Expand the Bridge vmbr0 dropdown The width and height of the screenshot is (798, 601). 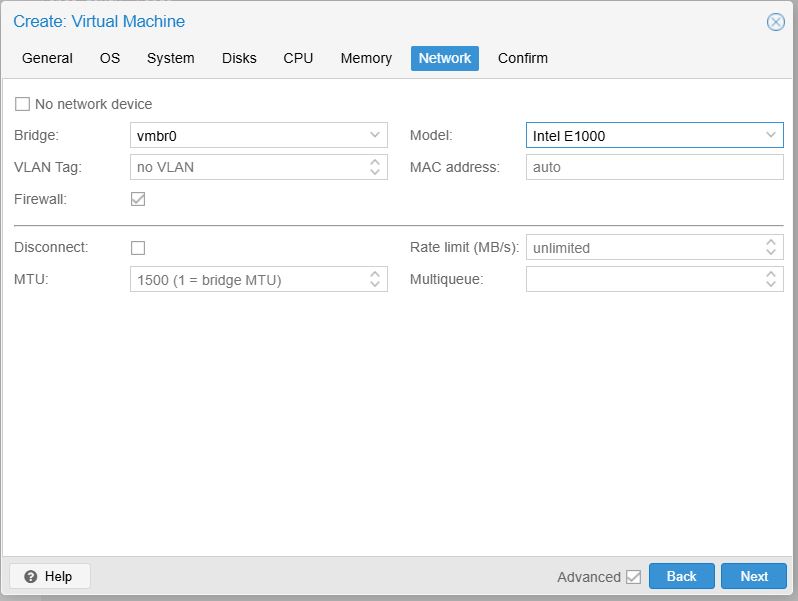pos(375,135)
